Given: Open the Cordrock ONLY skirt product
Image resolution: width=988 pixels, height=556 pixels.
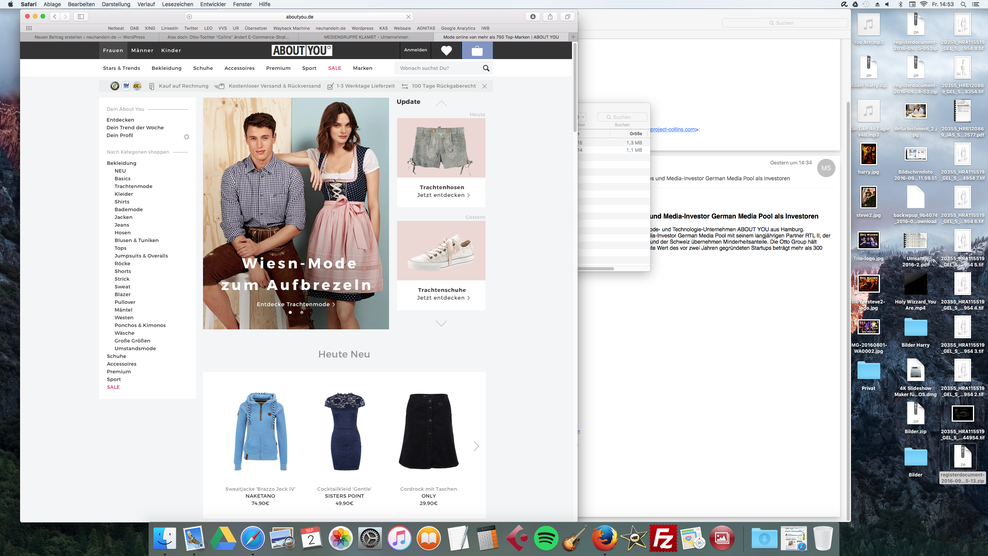Looking at the screenshot, I should [x=428, y=431].
